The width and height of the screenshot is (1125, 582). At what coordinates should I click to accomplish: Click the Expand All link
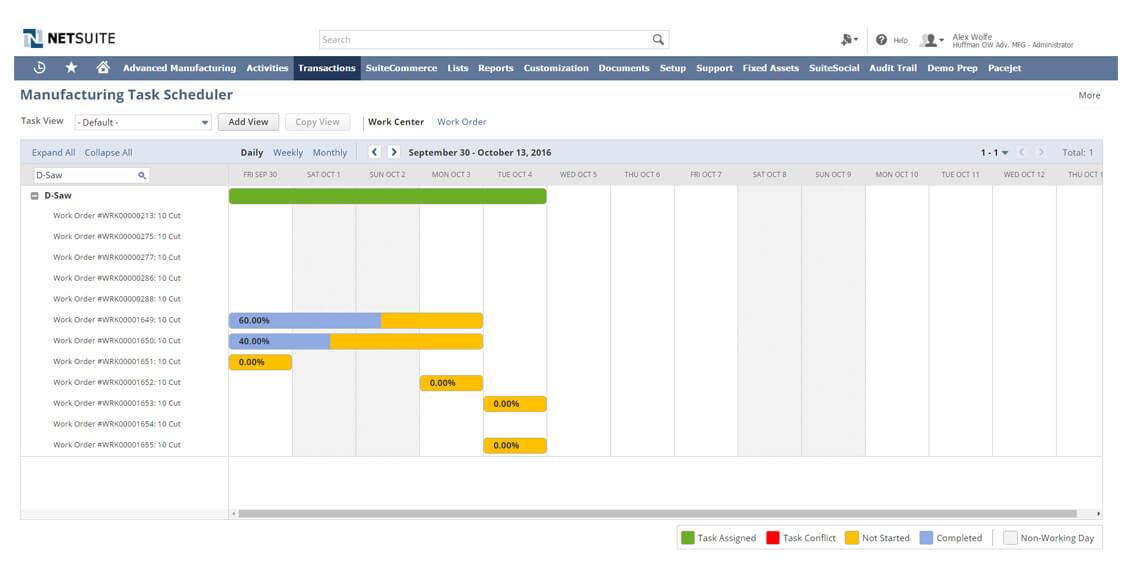pyautogui.click(x=51, y=152)
